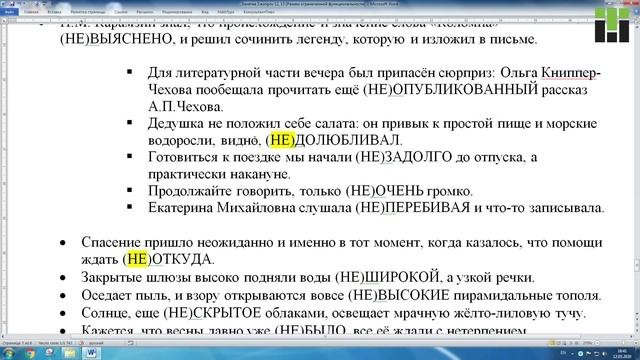This screenshot has width=640, height=360.
Task: Click the vertical scrollbar thumb
Action: tap(637, 265)
